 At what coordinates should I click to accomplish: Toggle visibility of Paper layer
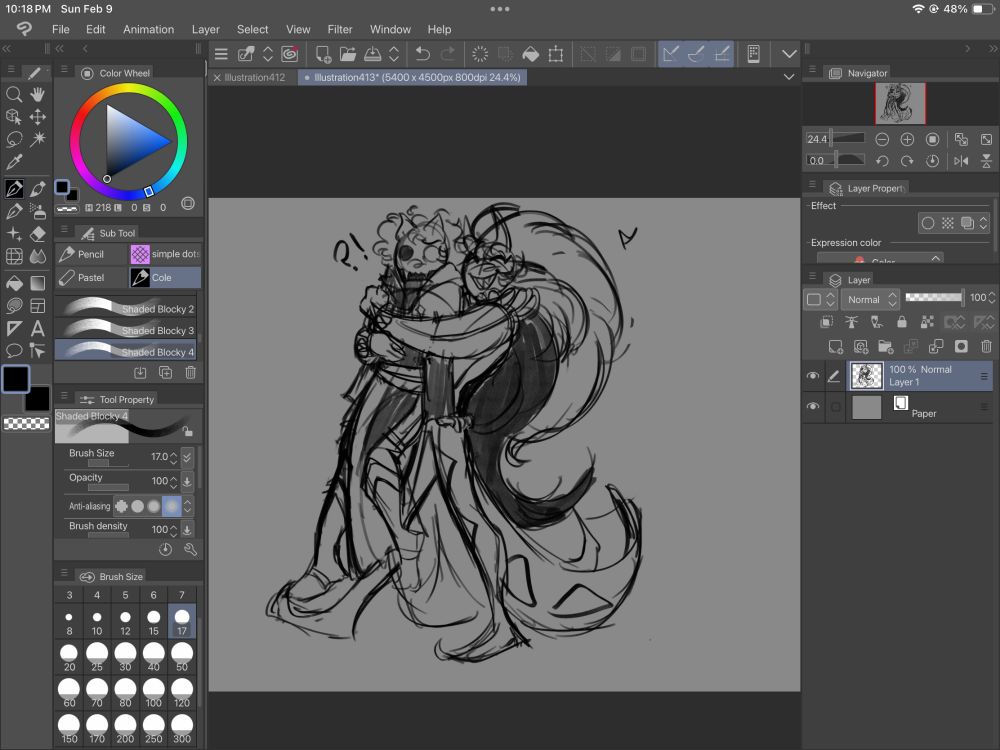pos(813,407)
